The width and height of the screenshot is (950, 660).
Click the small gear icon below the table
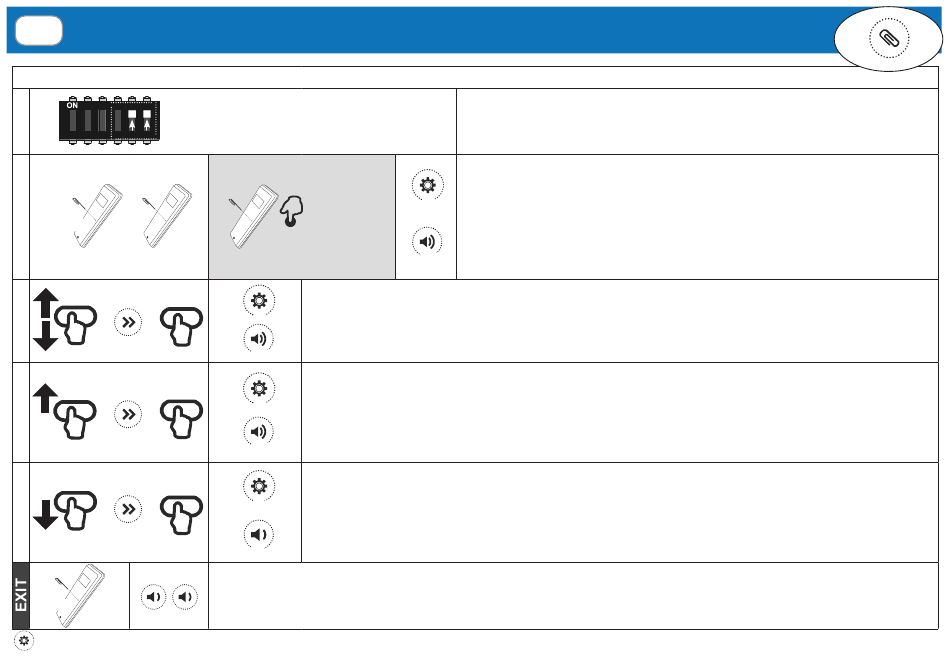24,640
